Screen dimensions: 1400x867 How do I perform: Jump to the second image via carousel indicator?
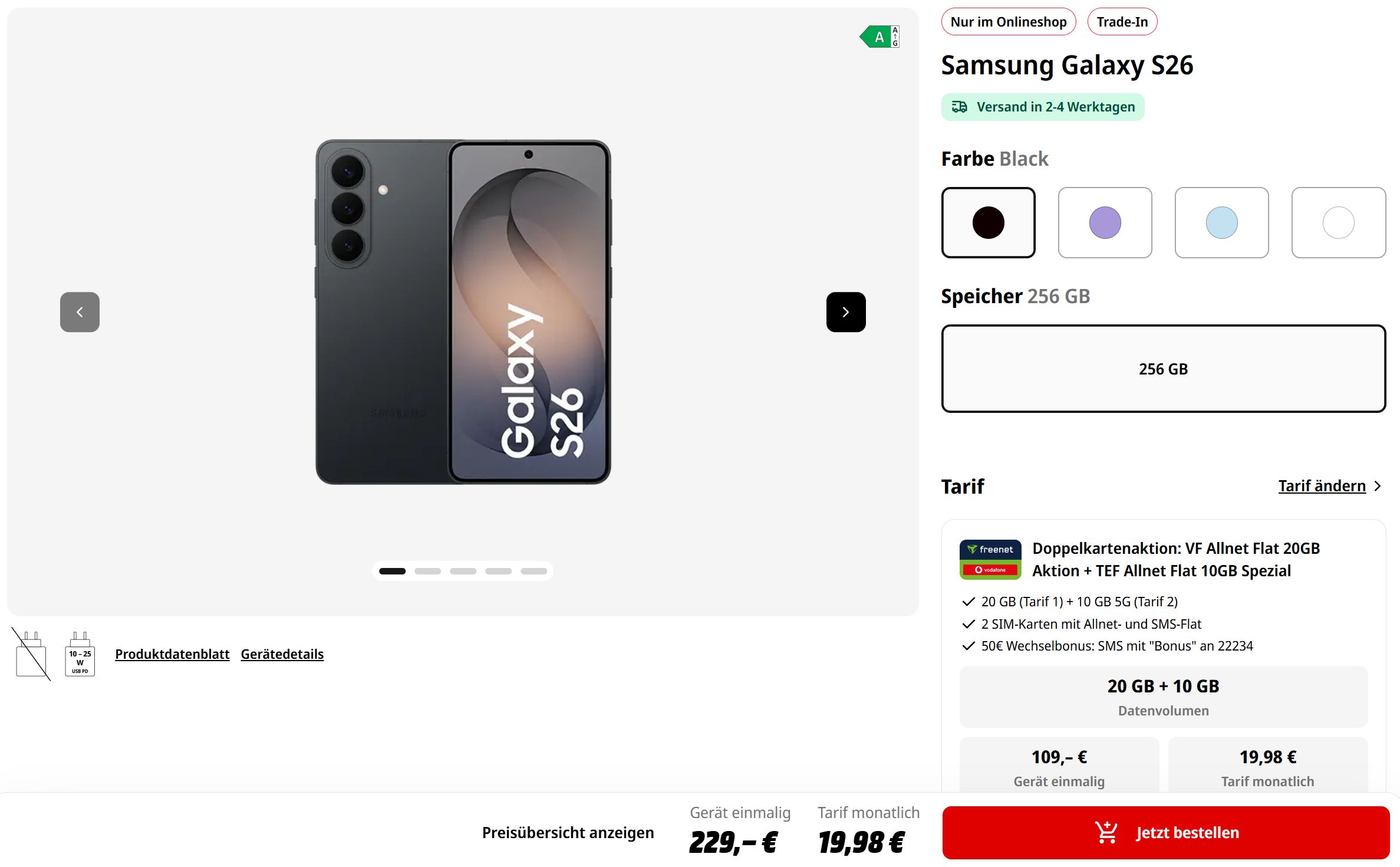[x=427, y=571]
